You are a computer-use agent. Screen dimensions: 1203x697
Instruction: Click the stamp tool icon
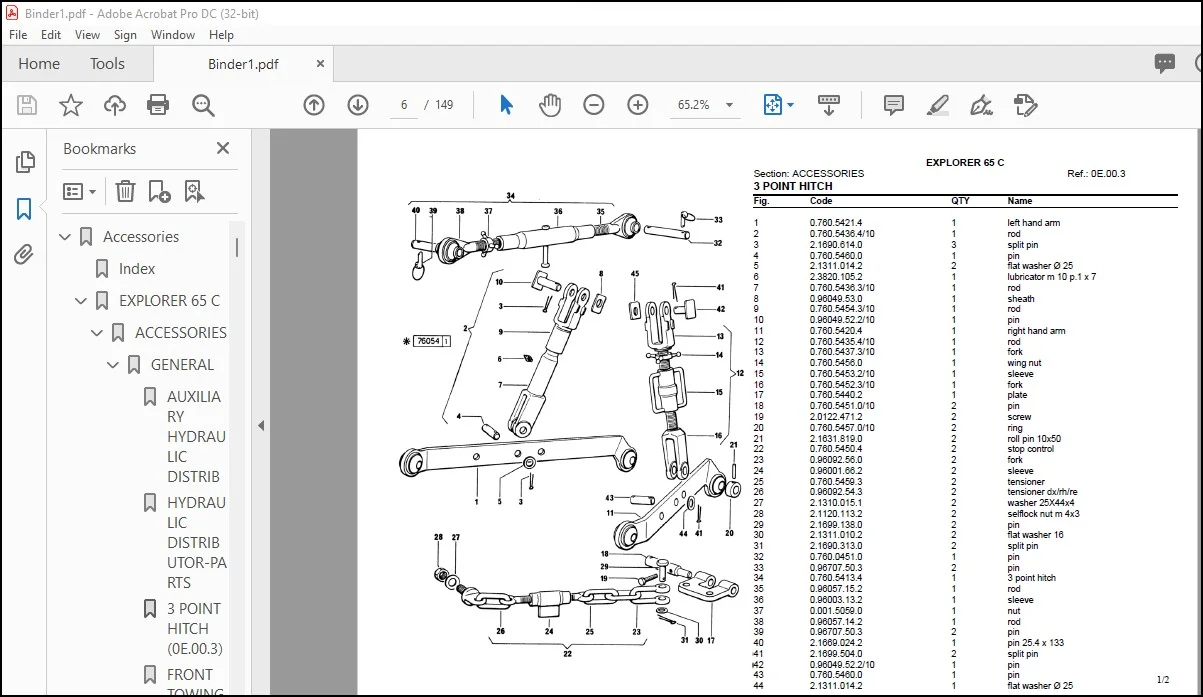click(x=1025, y=105)
